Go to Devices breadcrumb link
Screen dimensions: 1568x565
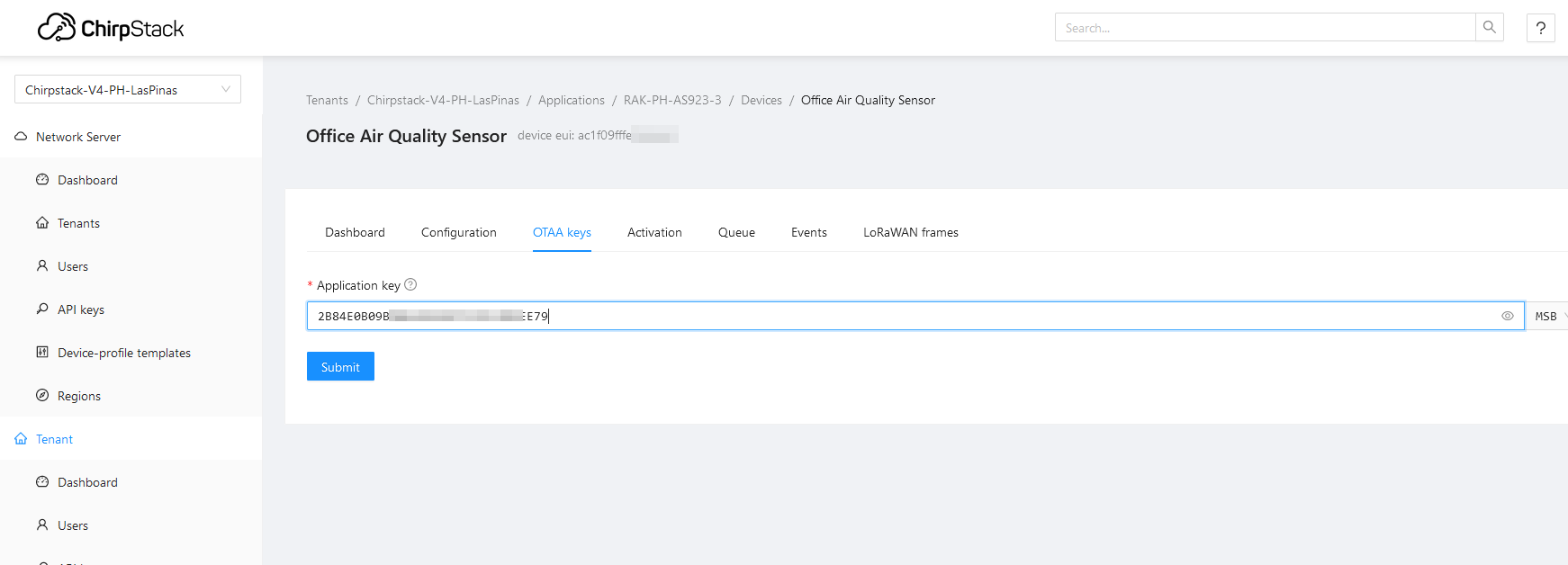point(761,100)
